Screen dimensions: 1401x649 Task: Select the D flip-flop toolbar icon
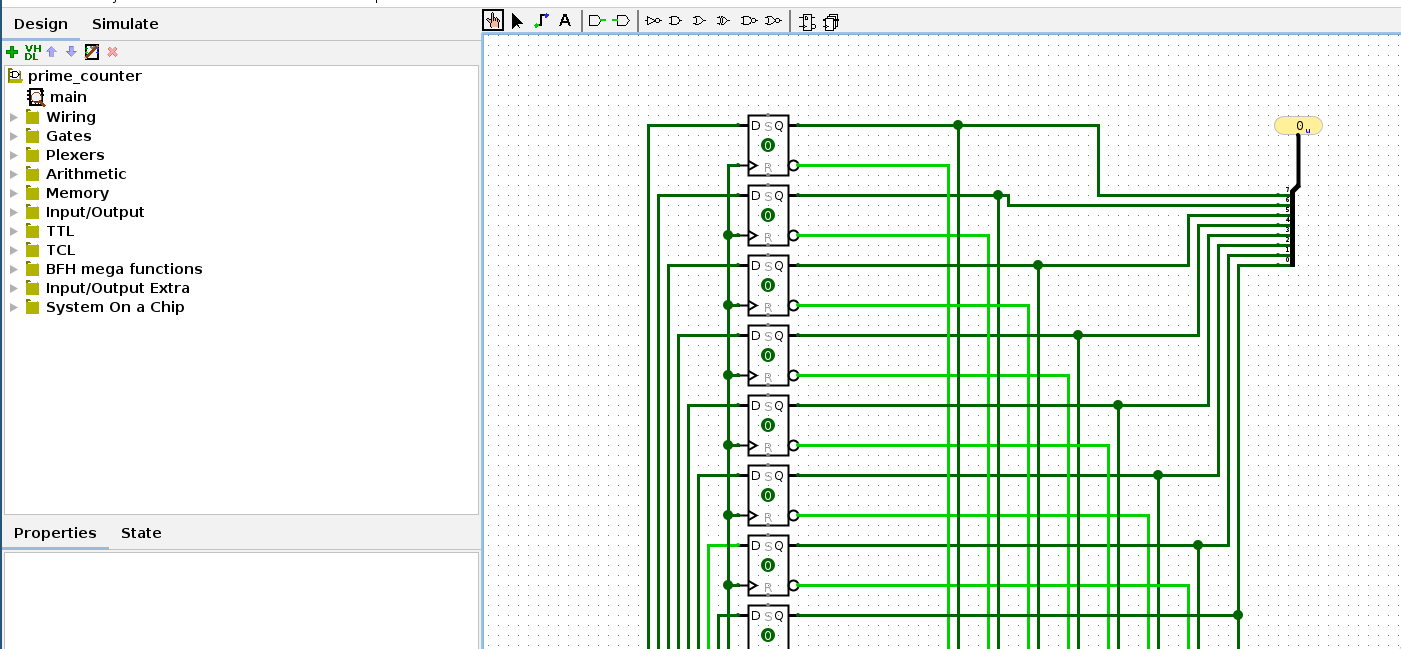(x=808, y=21)
